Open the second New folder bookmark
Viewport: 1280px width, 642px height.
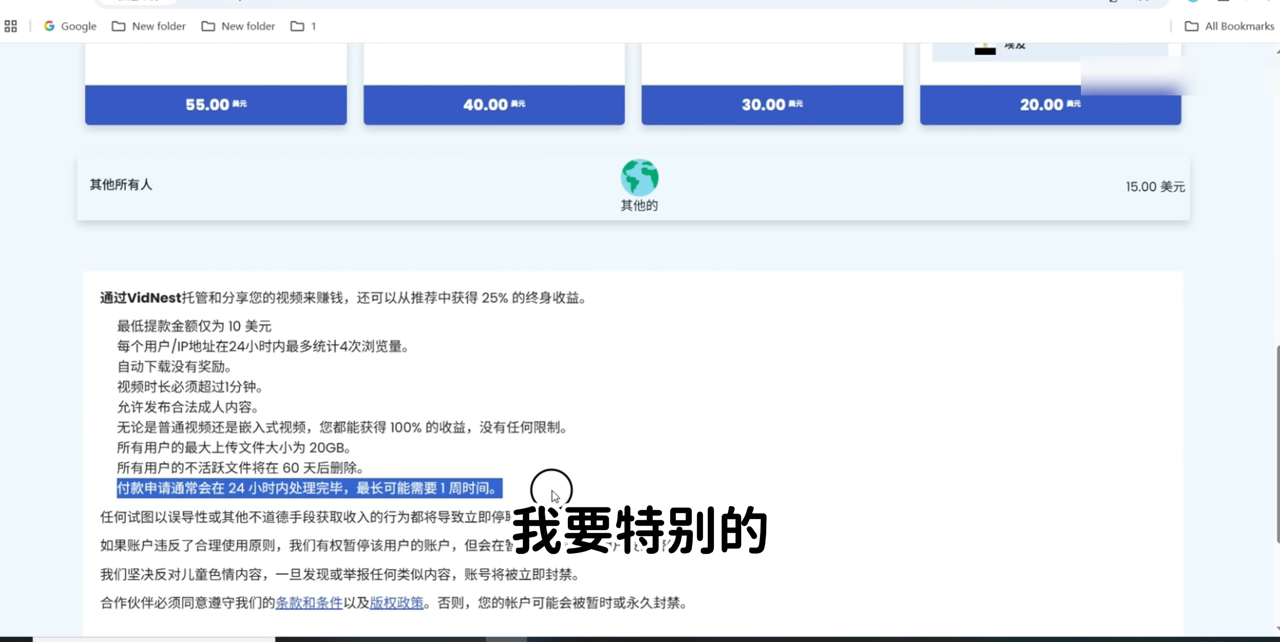coord(238,26)
